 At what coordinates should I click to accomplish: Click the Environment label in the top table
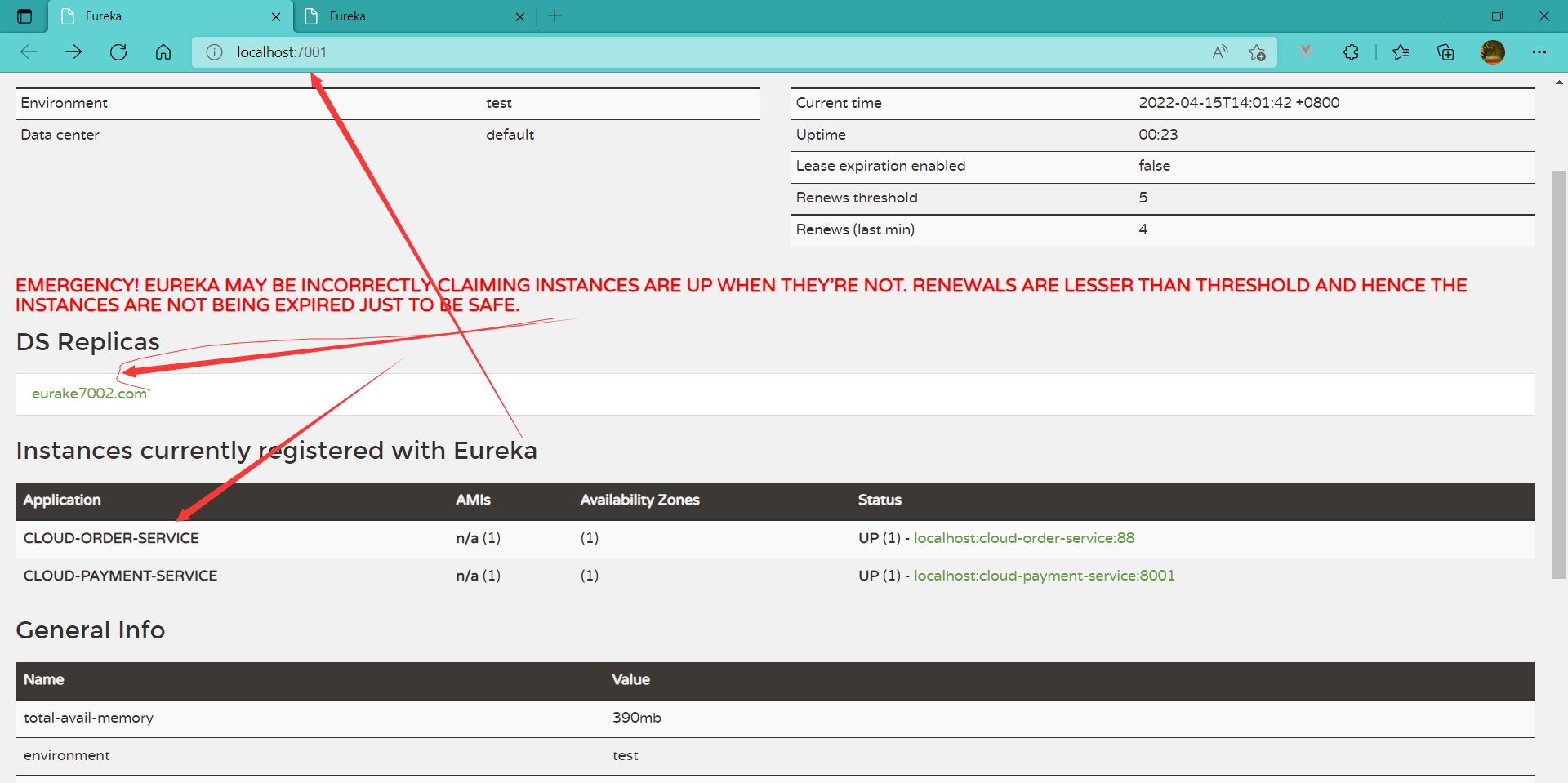pos(64,103)
